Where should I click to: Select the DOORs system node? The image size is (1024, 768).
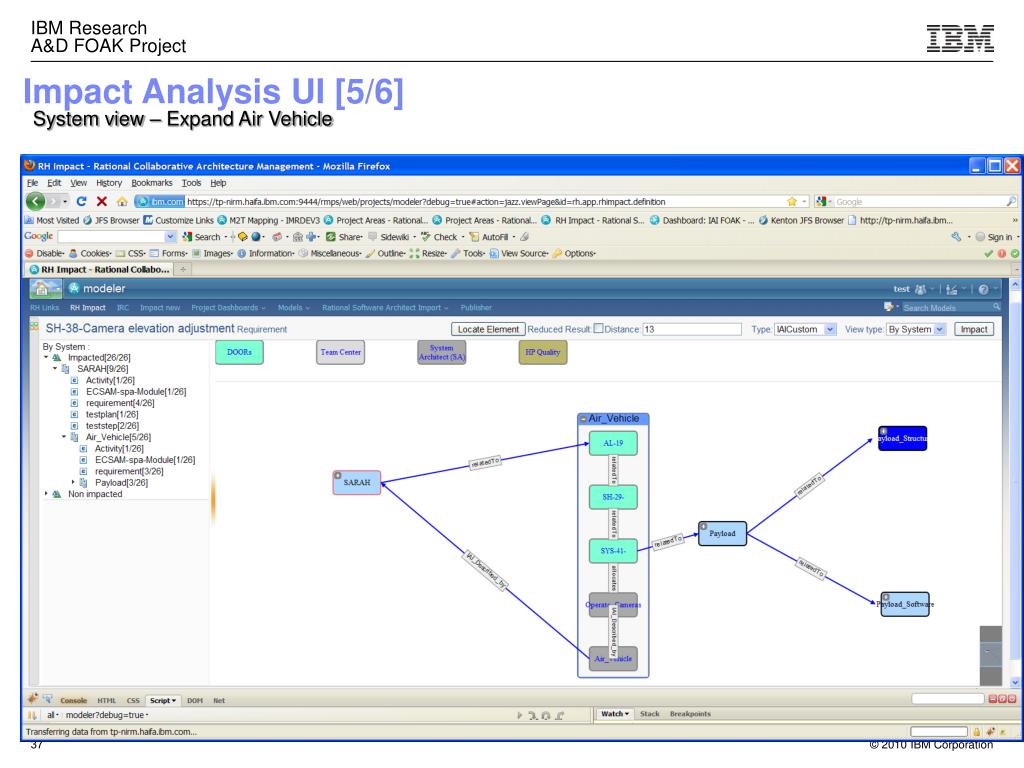tap(239, 352)
